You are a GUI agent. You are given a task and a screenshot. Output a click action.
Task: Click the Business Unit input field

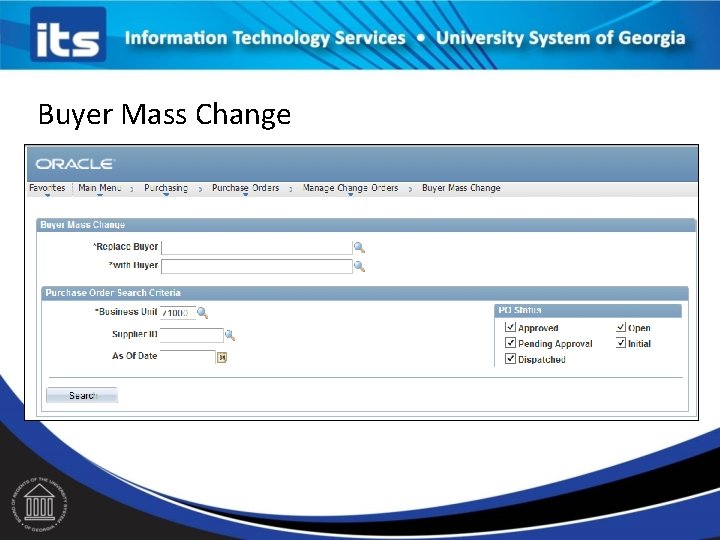click(177, 313)
